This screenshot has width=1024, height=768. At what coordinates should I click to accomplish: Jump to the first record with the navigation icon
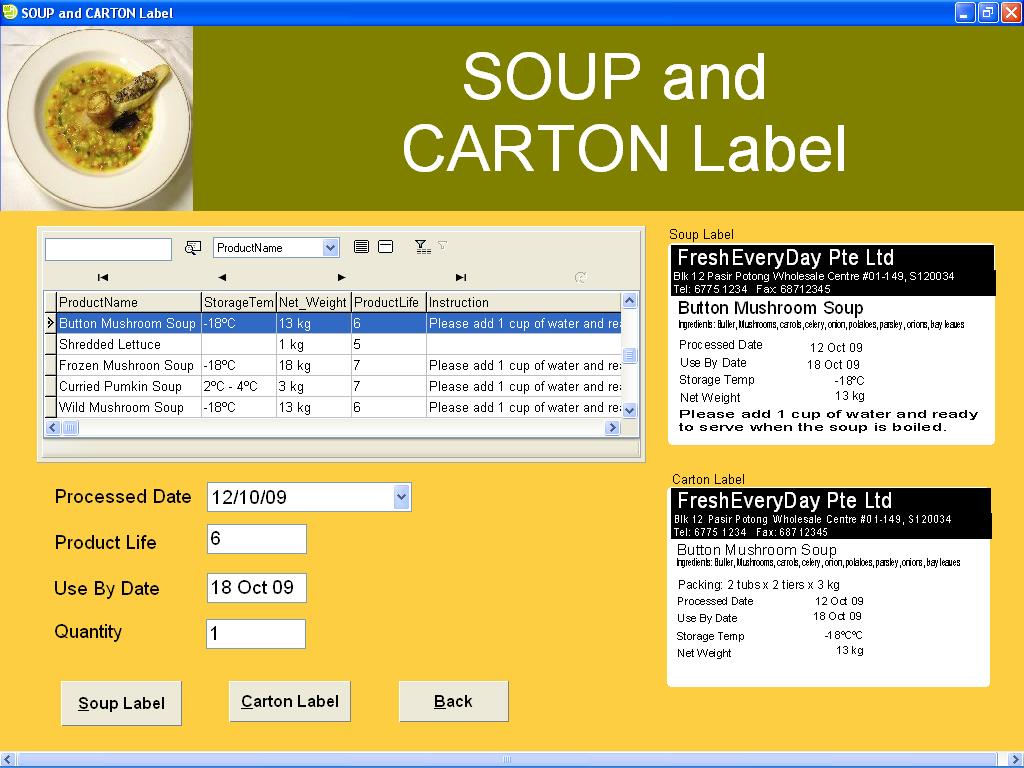click(x=103, y=277)
